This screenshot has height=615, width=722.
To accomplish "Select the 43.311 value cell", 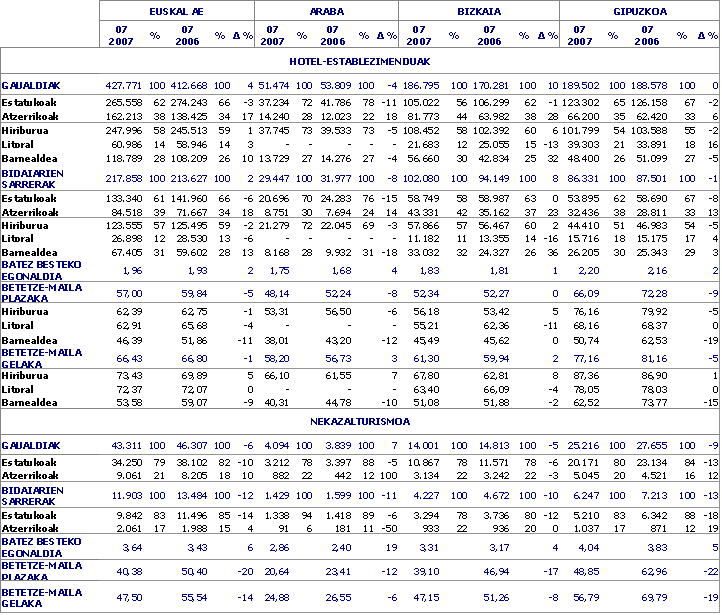I will (x=127, y=443).
